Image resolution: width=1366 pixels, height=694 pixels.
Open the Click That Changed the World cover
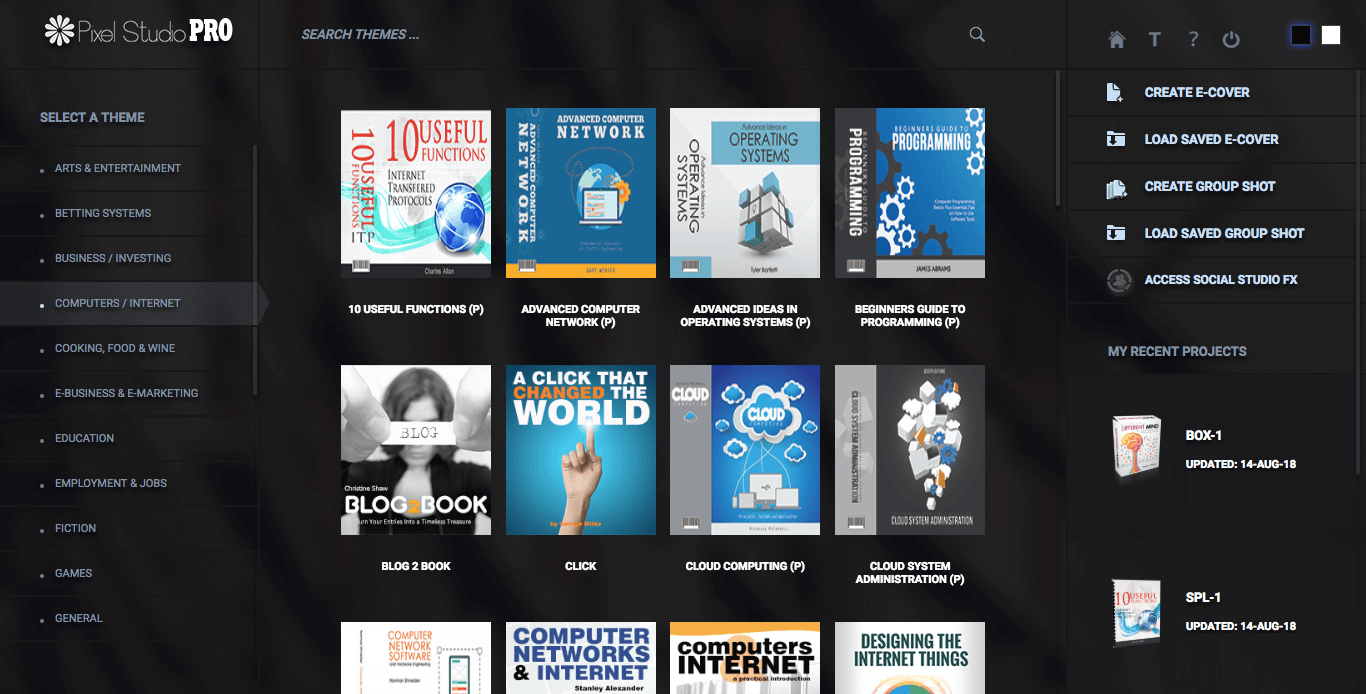coord(581,450)
